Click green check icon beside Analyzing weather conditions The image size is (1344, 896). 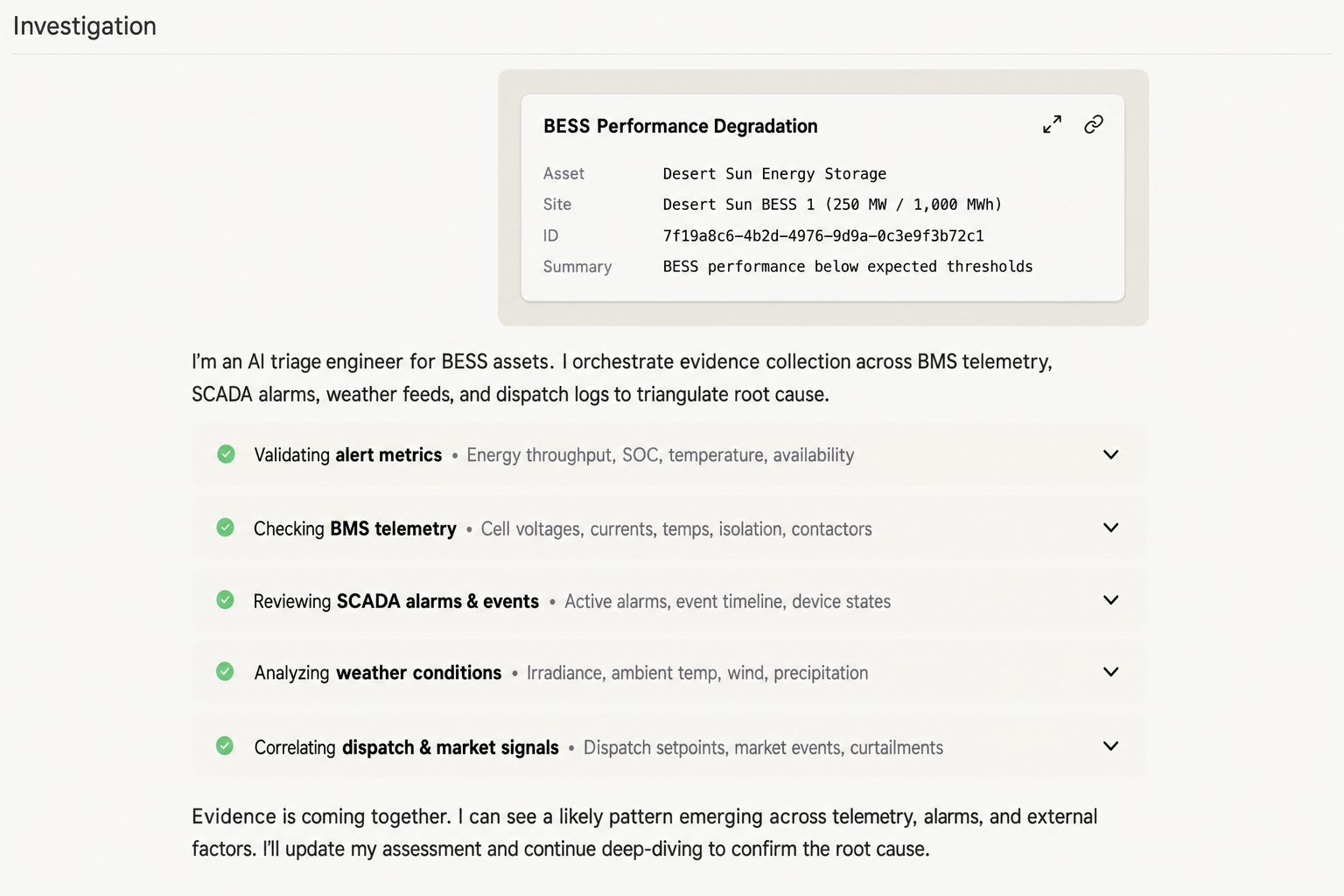coord(226,672)
